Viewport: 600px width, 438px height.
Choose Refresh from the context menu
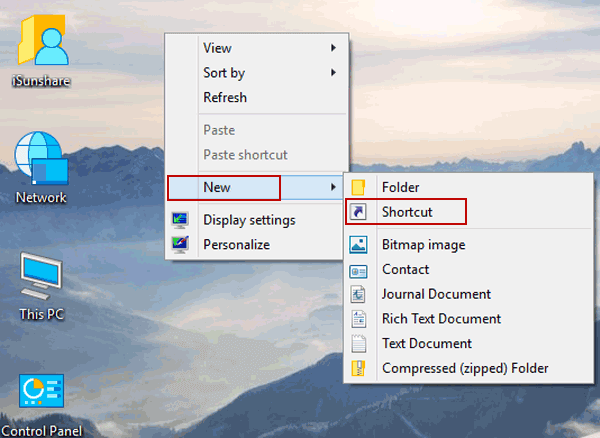[x=225, y=98]
